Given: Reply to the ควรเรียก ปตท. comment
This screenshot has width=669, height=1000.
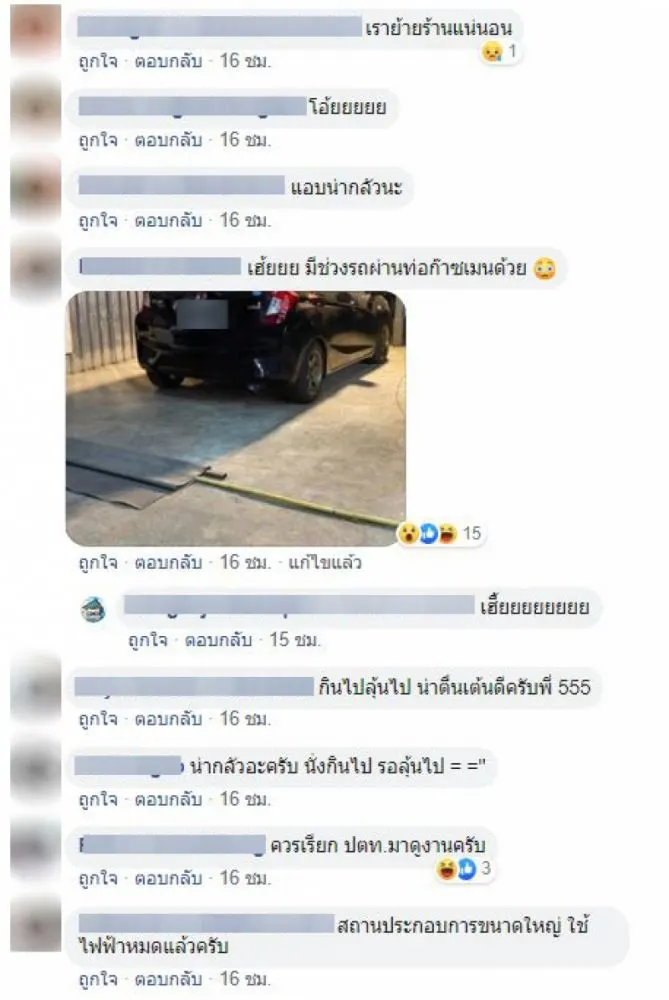Looking at the screenshot, I should point(168,878).
